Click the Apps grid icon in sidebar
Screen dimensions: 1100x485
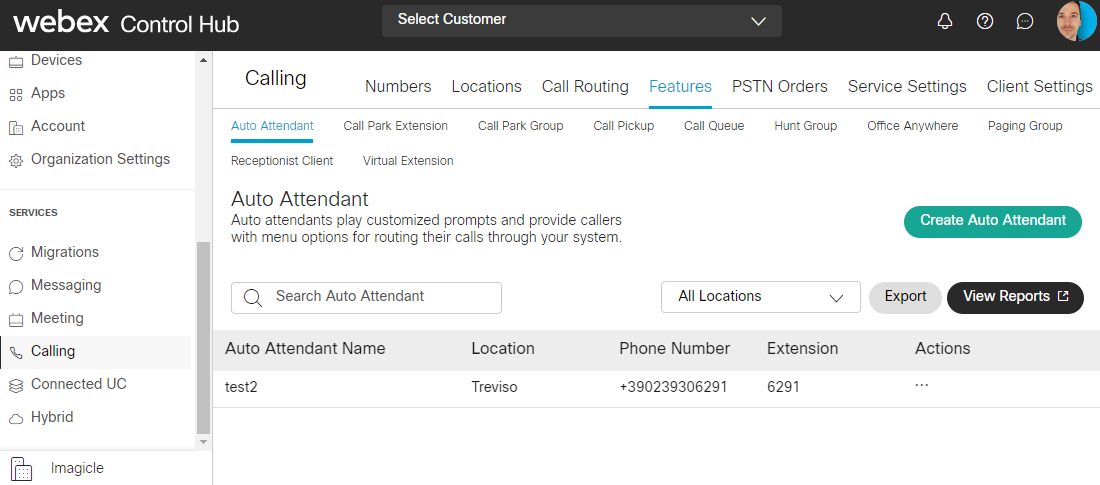tap(15, 94)
